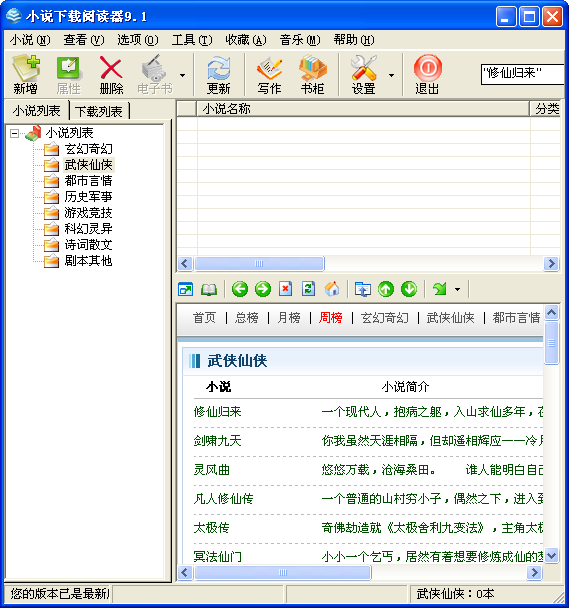Click the 新增 add novel icon
Screen dimensions: 569x608
(x=26, y=74)
